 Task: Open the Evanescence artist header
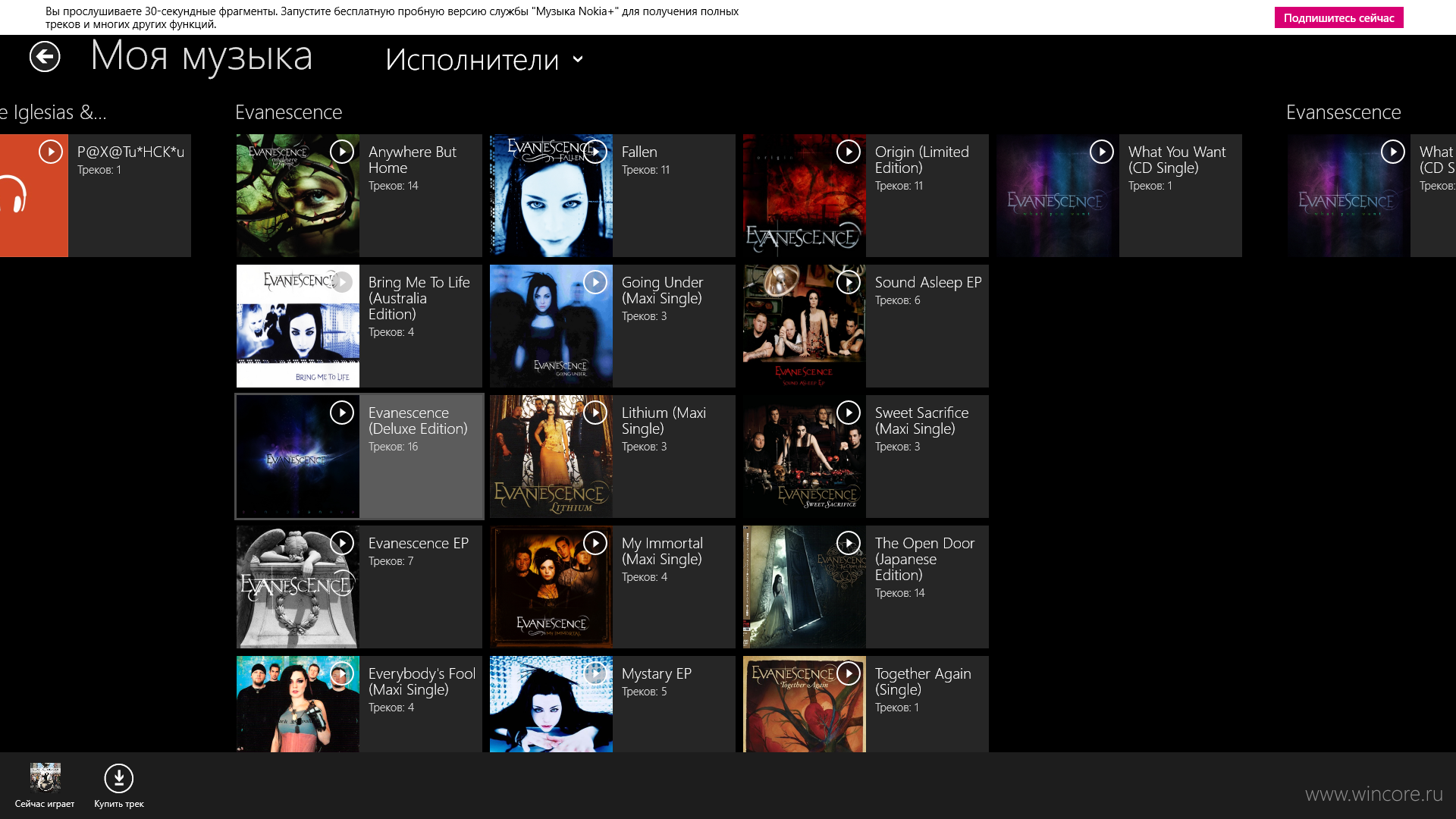pyautogui.click(x=289, y=112)
